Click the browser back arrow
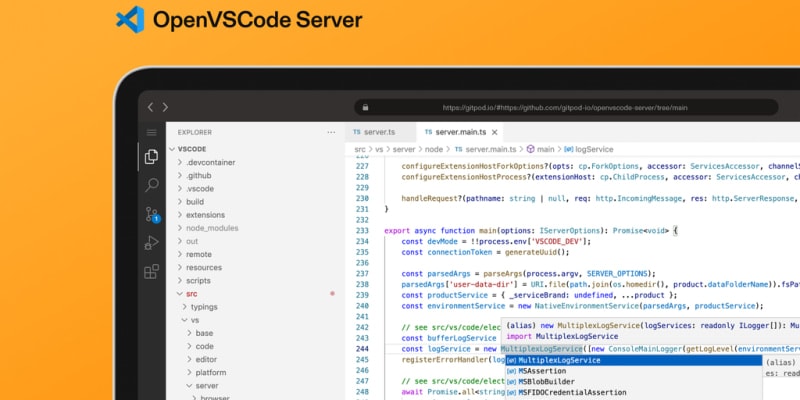The image size is (800, 400). 151,107
